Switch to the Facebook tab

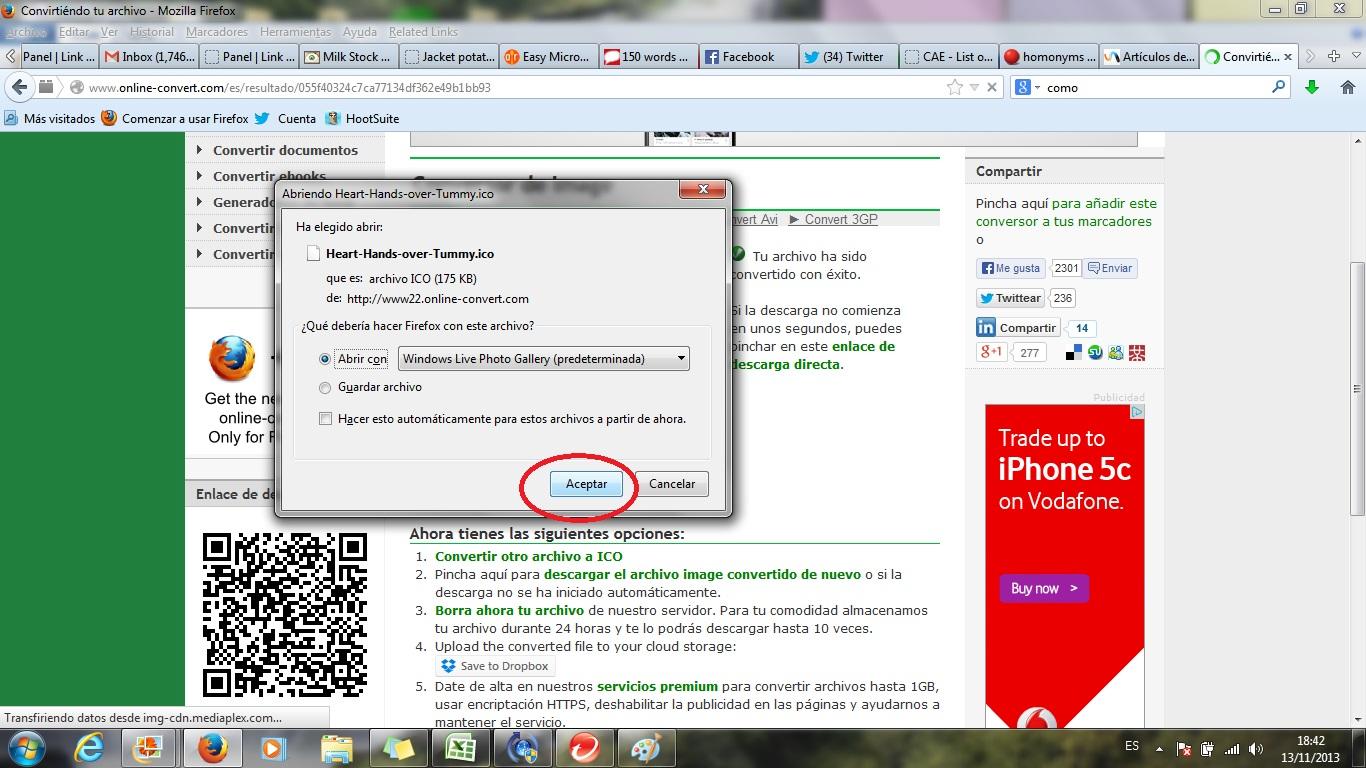pos(748,57)
